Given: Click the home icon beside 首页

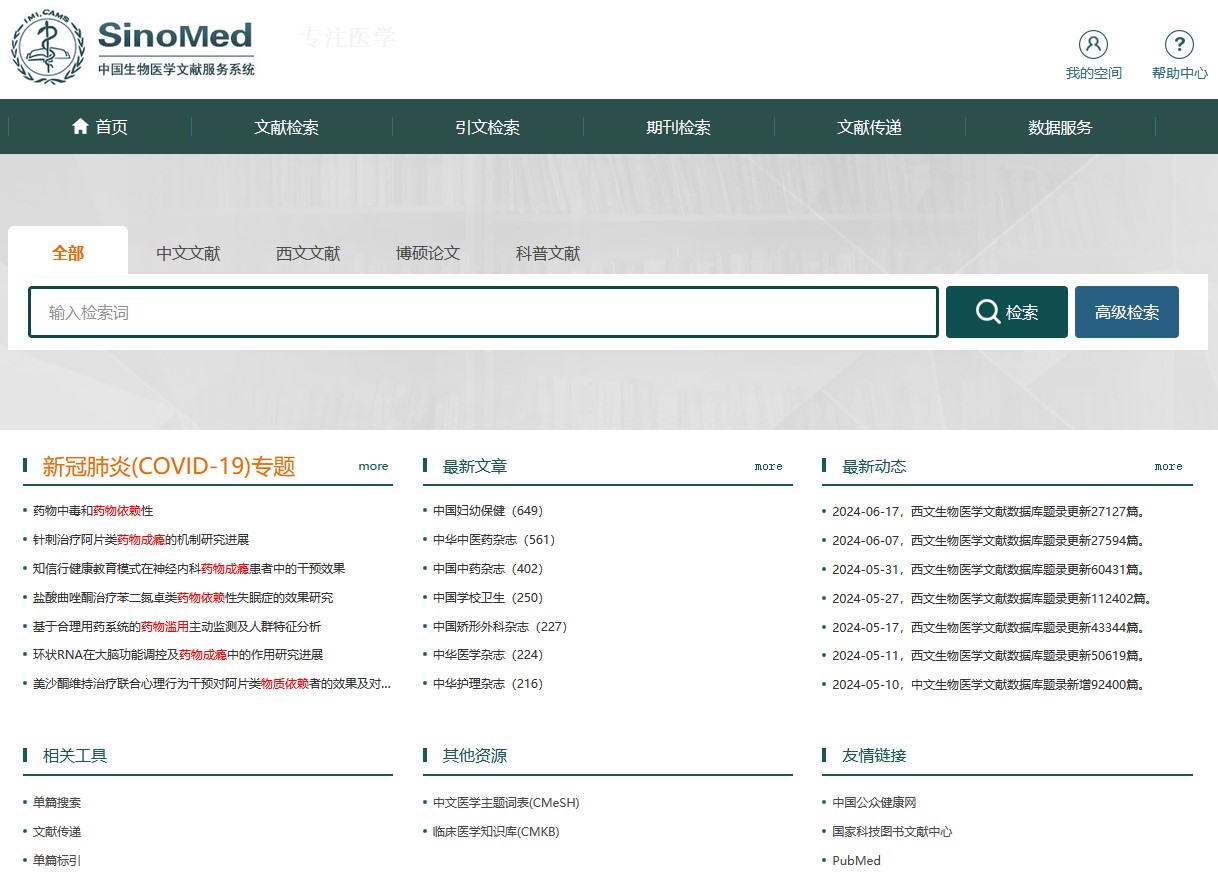Looking at the screenshot, I should [81, 126].
